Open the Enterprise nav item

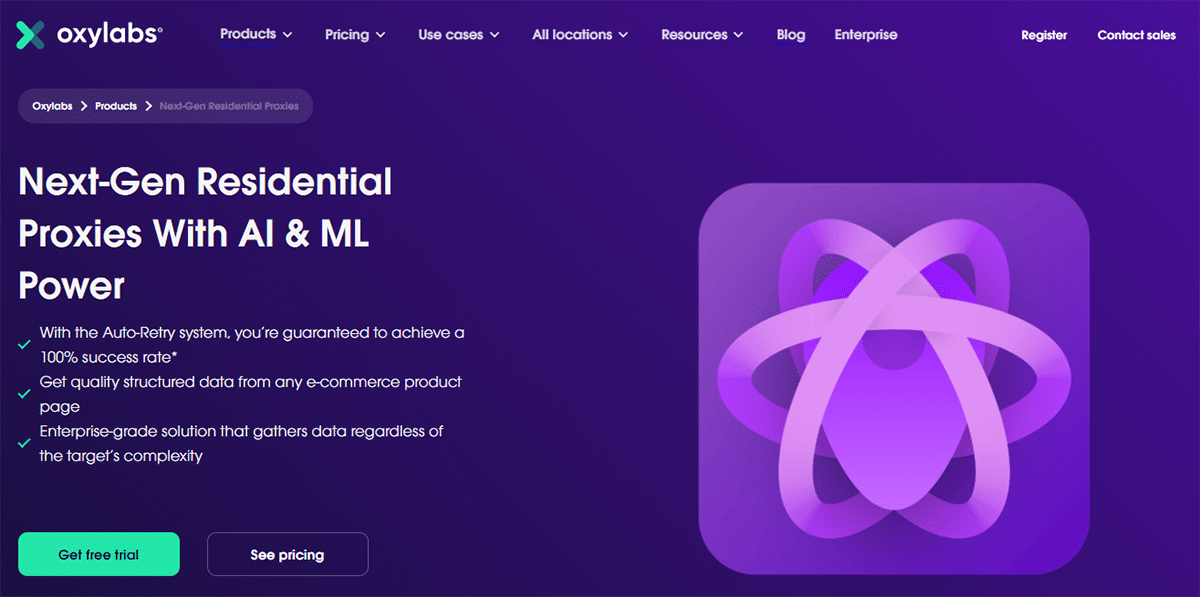click(x=866, y=35)
